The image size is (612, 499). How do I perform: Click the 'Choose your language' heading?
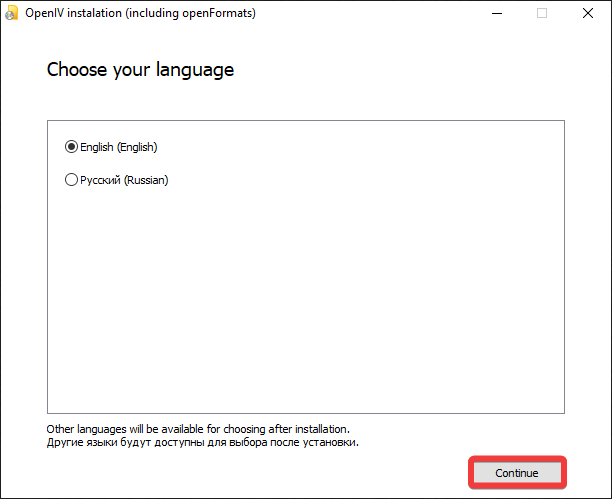click(141, 70)
